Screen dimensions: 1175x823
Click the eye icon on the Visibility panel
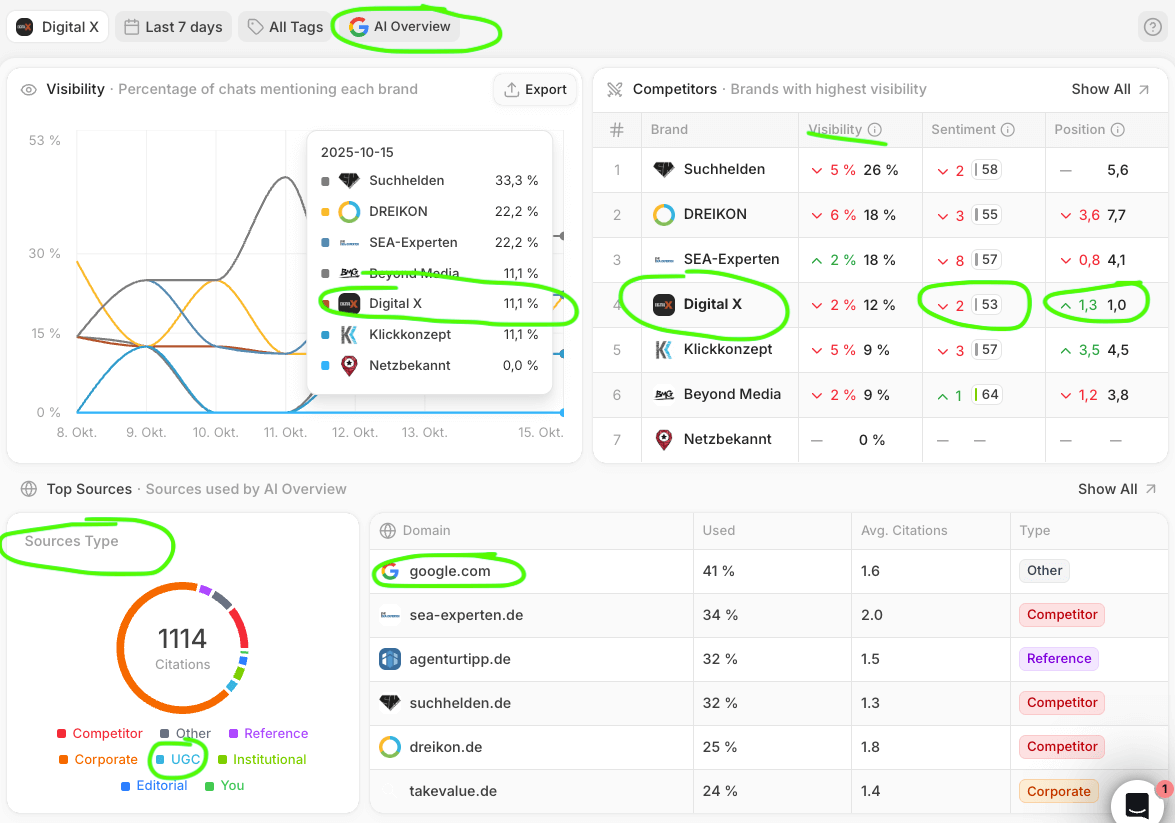[x=31, y=89]
